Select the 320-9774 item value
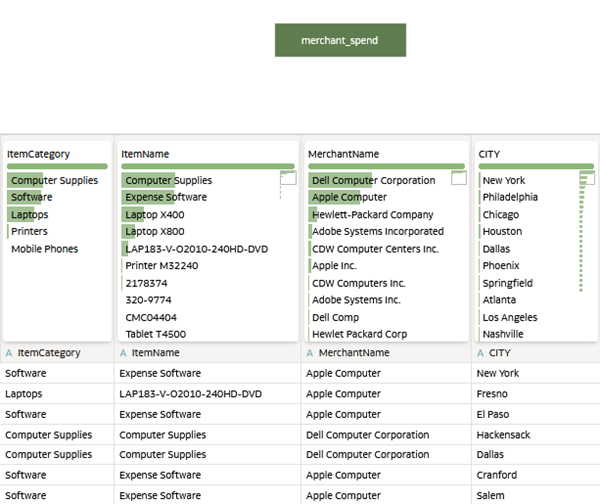Screen dimensions: 600x504 [x=148, y=300]
